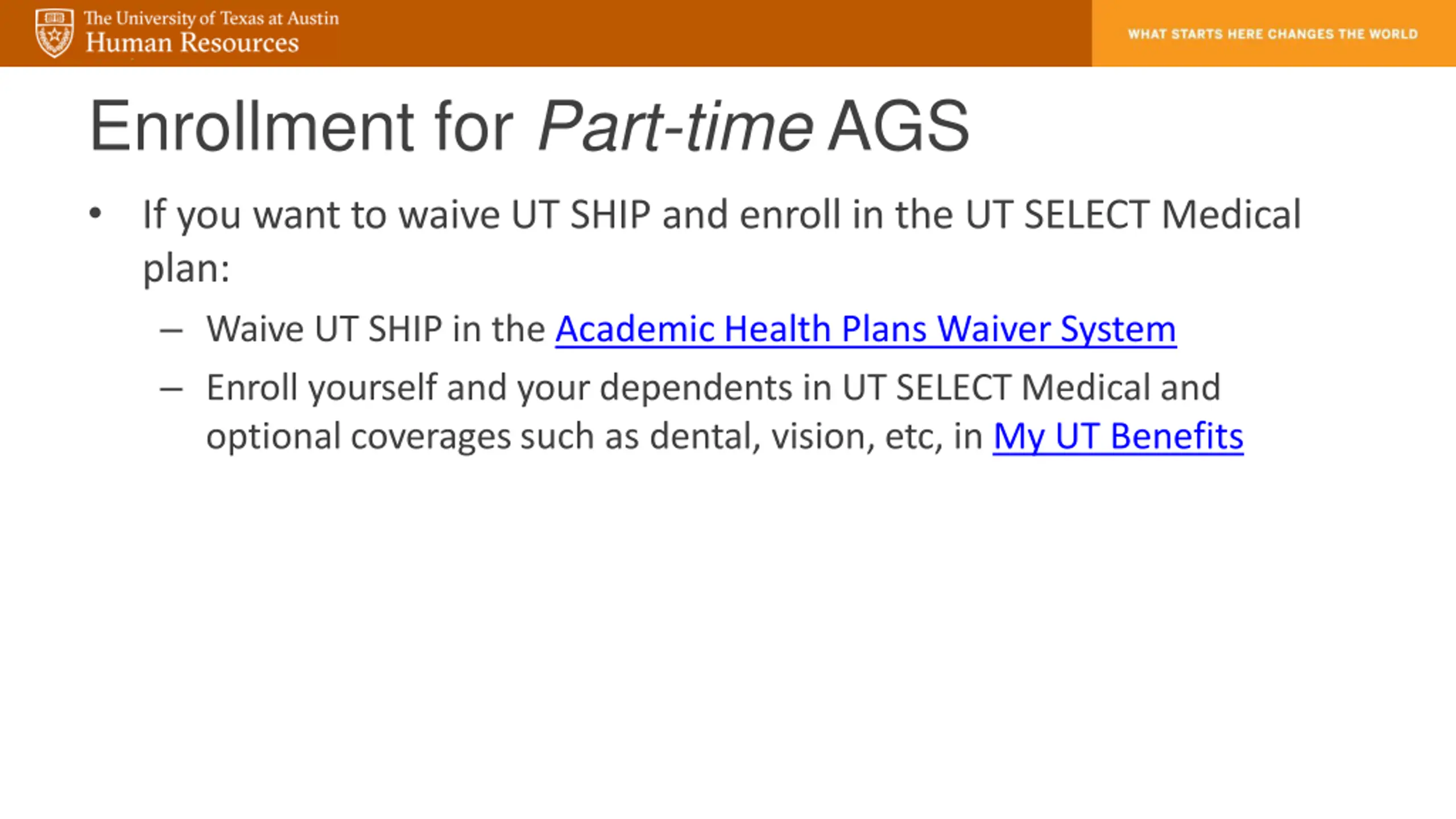Screen dimensions: 1456x819
Task: Click the dash before 'Waive UT SHIP'
Action: point(171,330)
